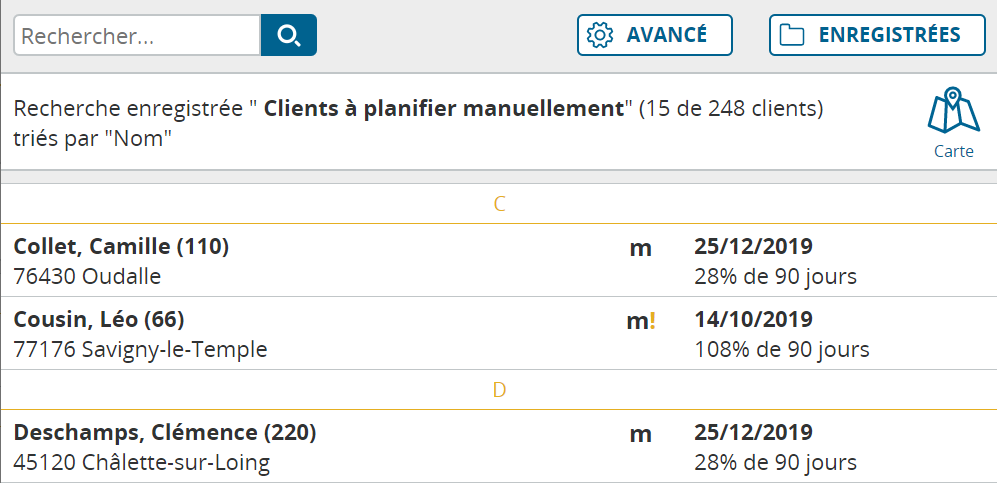
Task: Open the Carte map view icon
Action: click(953, 123)
